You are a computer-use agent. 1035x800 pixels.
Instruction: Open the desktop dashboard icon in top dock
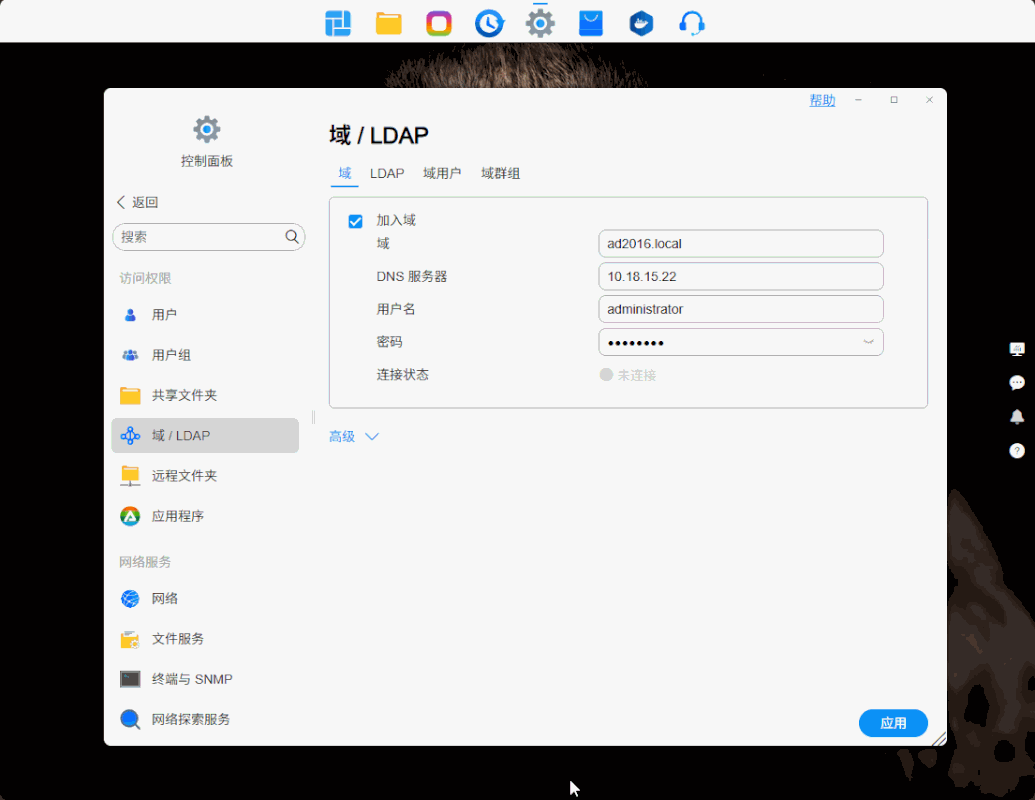coord(338,24)
